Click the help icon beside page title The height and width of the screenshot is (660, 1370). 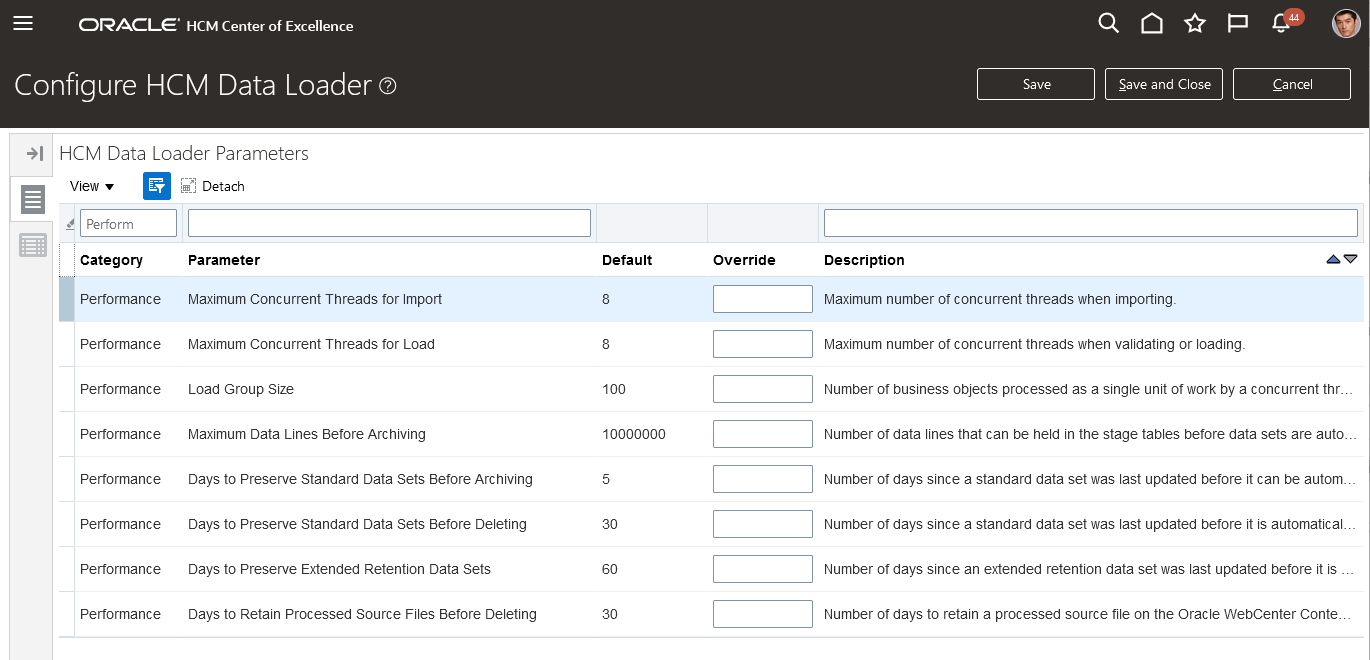[x=389, y=86]
